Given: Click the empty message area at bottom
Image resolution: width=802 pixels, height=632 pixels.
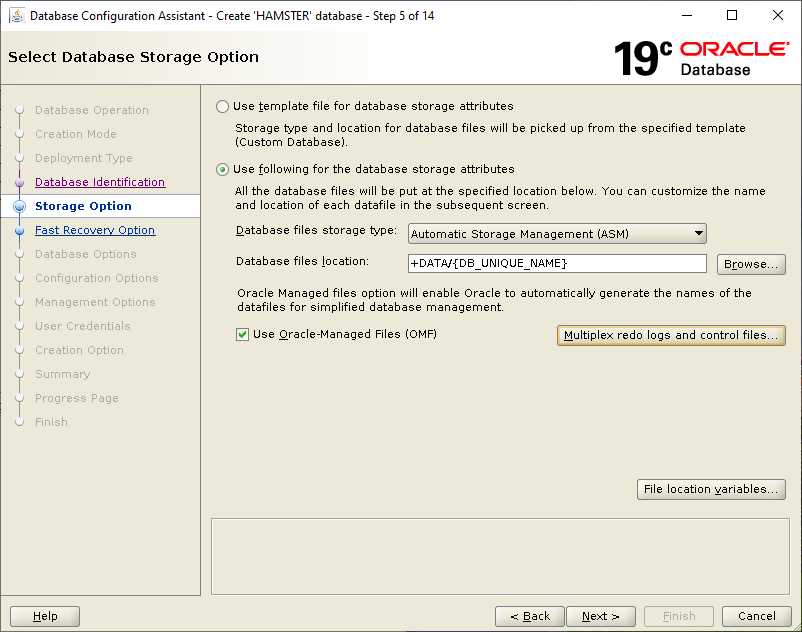Looking at the screenshot, I should [500, 556].
